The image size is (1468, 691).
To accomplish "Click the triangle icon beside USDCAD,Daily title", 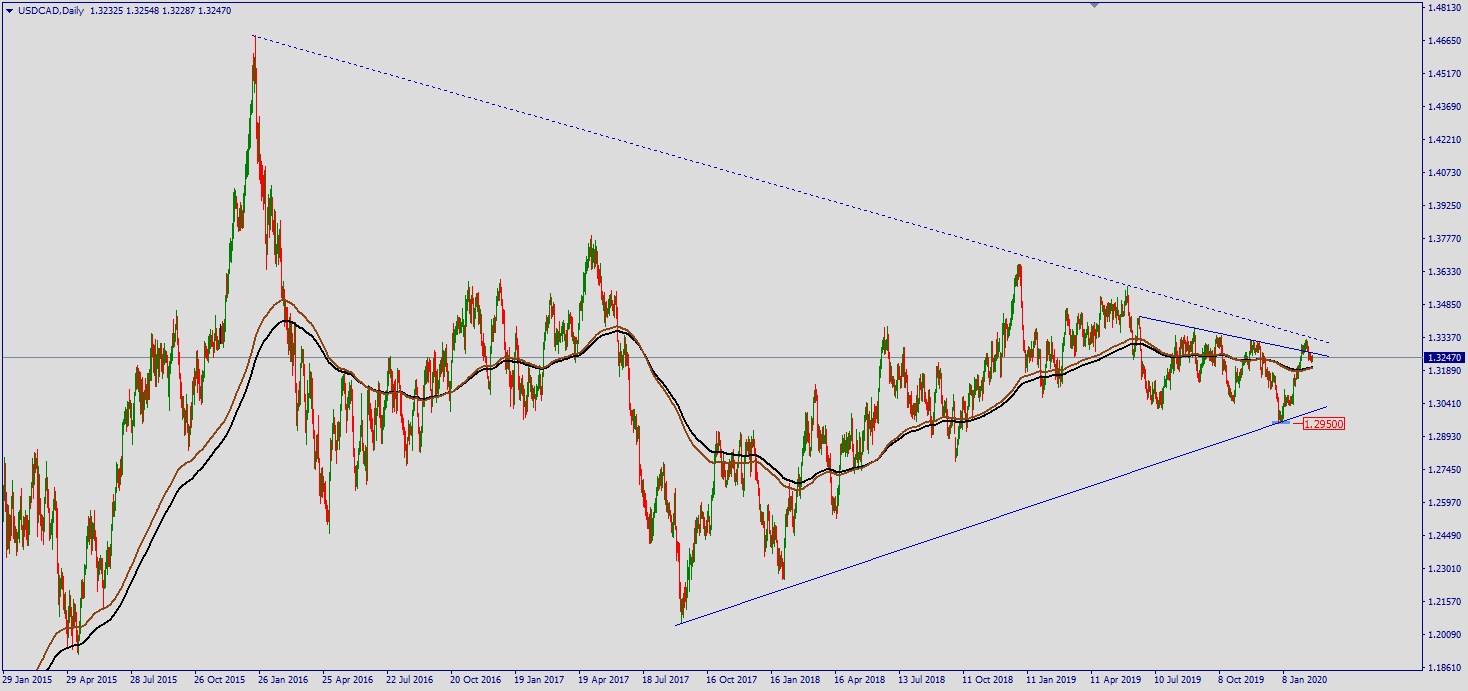I will tap(9, 10).
